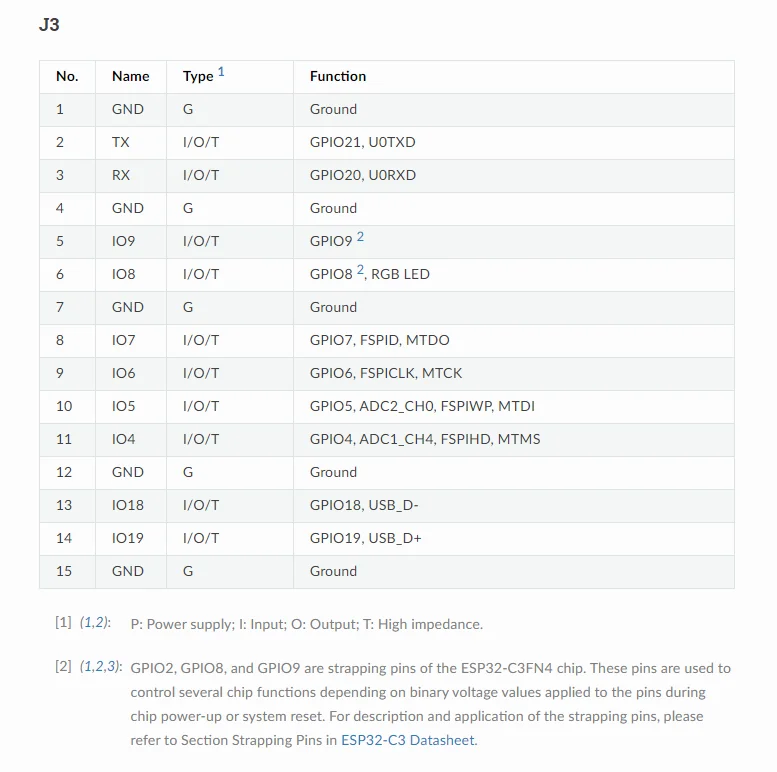This screenshot has height=772, width=777.
Task: Click footnote 2 superscript next to GPIO9
Action: click(x=360, y=237)
